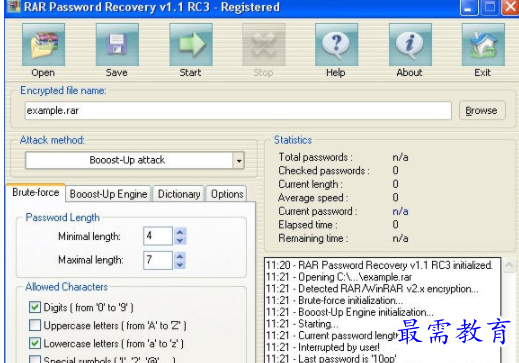Toggle the Uppercase letters checkbox
519x363 pixels.
[x=35, y=325]
